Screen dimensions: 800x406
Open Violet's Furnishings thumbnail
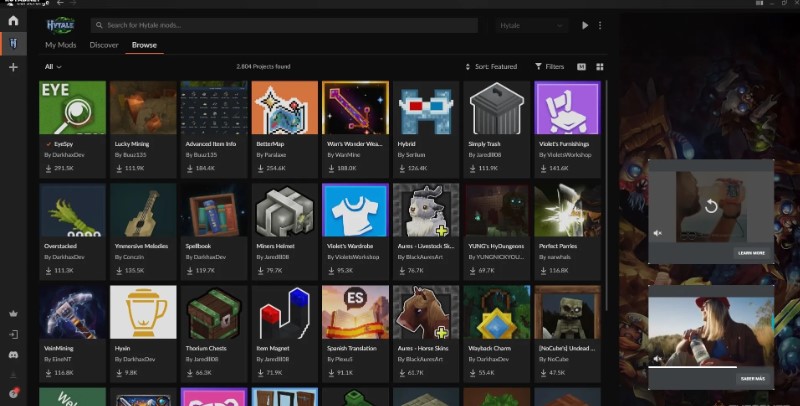(x=567, y=108)
